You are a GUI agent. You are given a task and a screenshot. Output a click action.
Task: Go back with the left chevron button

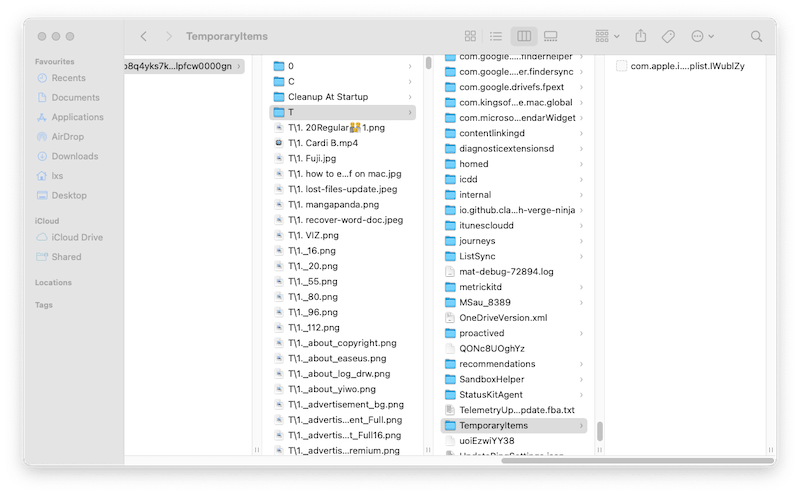[144, 36]
